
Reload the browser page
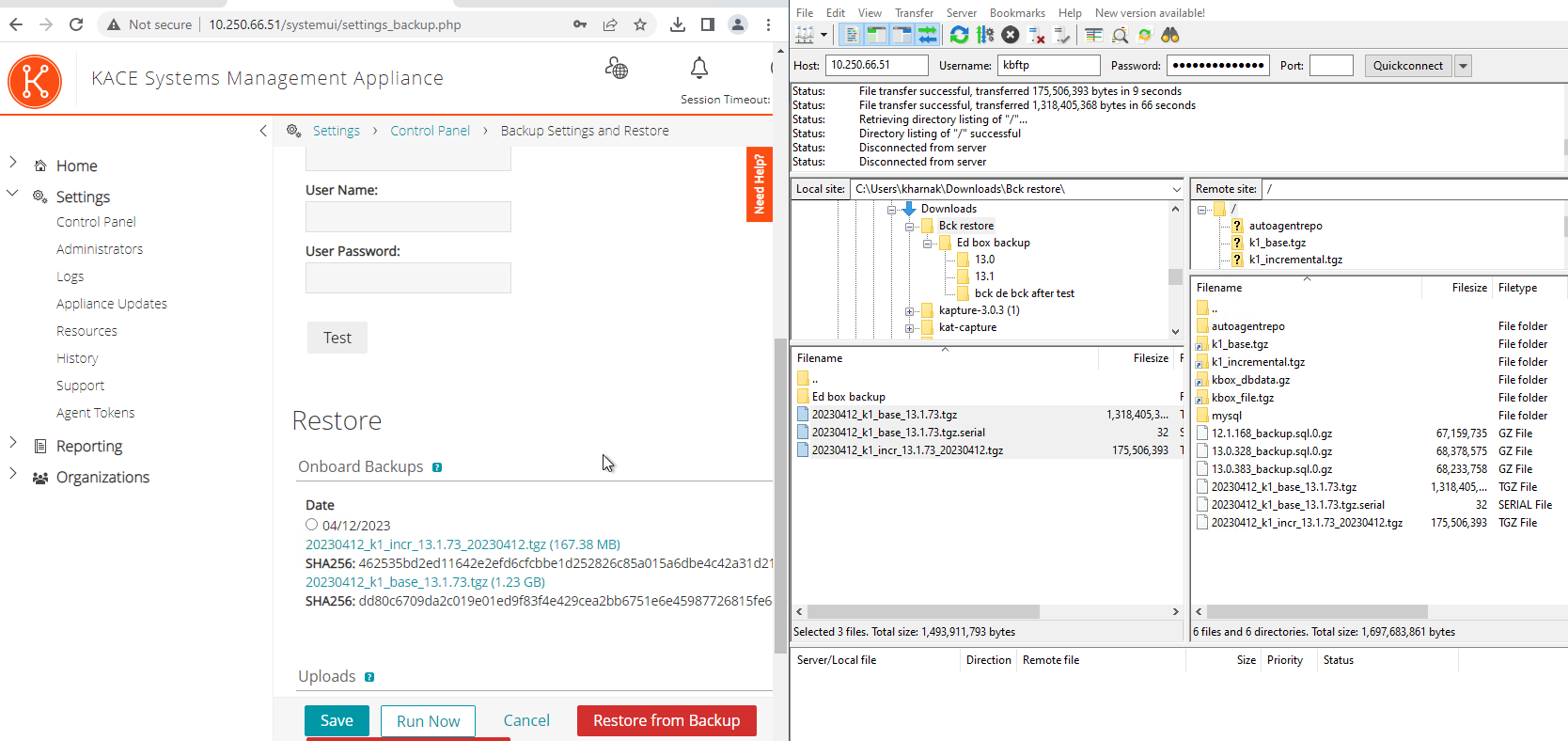pos(76,24)
